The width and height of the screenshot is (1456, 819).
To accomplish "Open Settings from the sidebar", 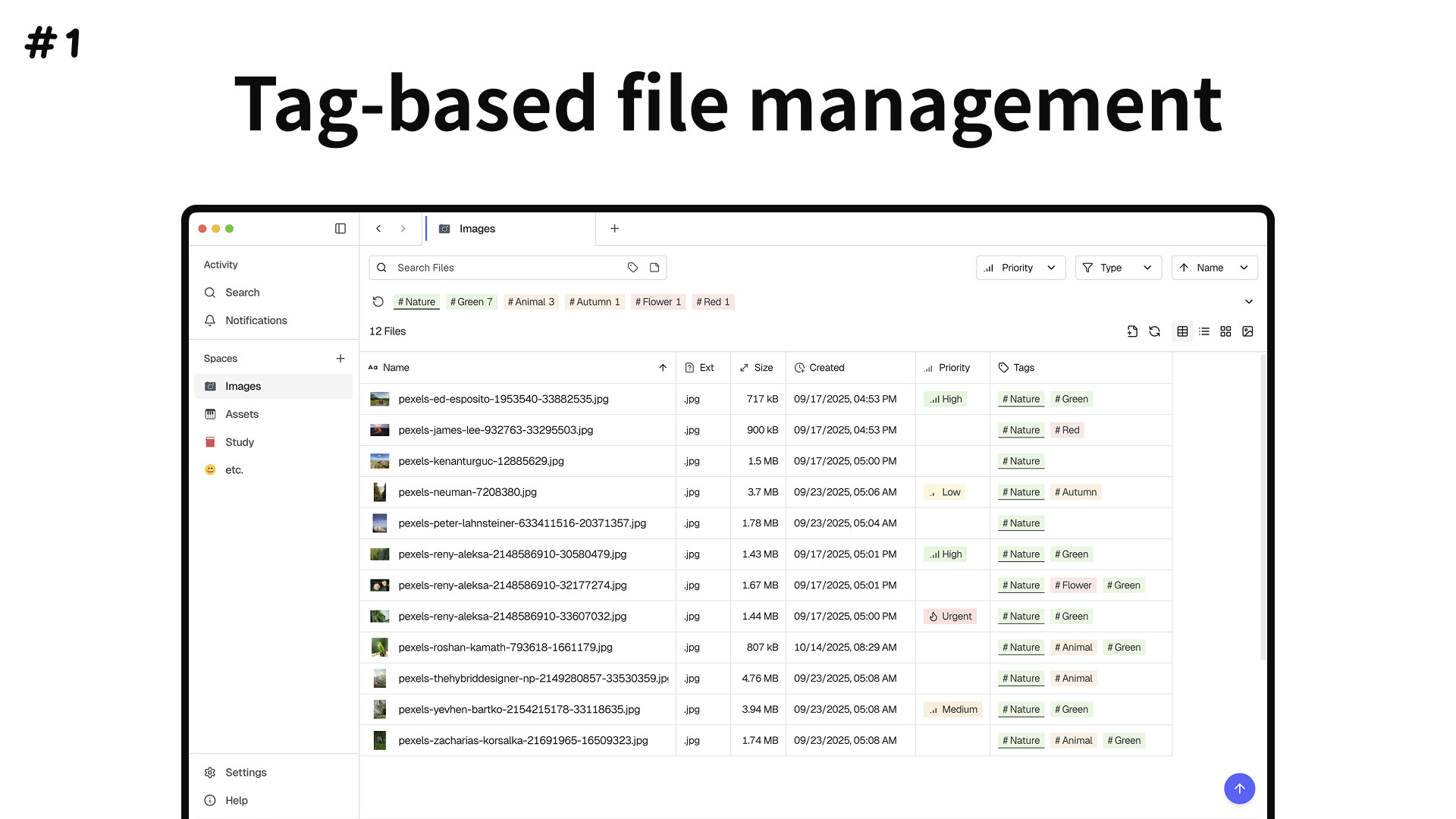I will pos(245,772).
